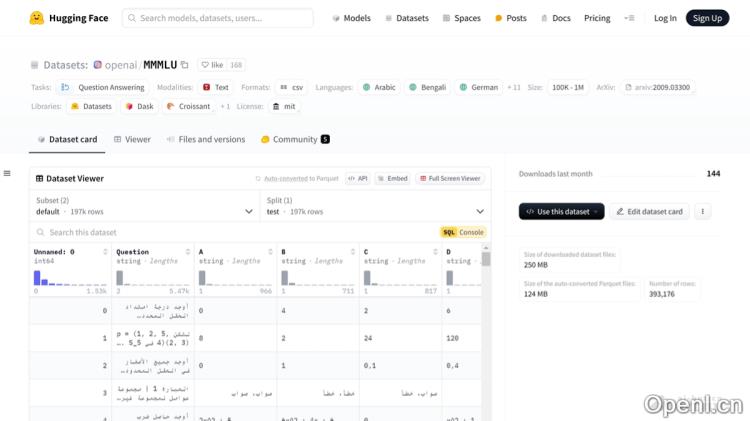Open the SQL Console
The image size is (750, 421).
click(x=464, y=232)
